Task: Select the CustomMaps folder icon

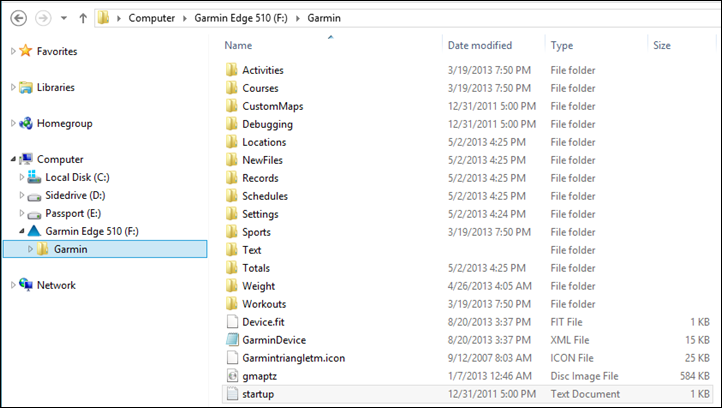Action: click(x=232, y=105)
